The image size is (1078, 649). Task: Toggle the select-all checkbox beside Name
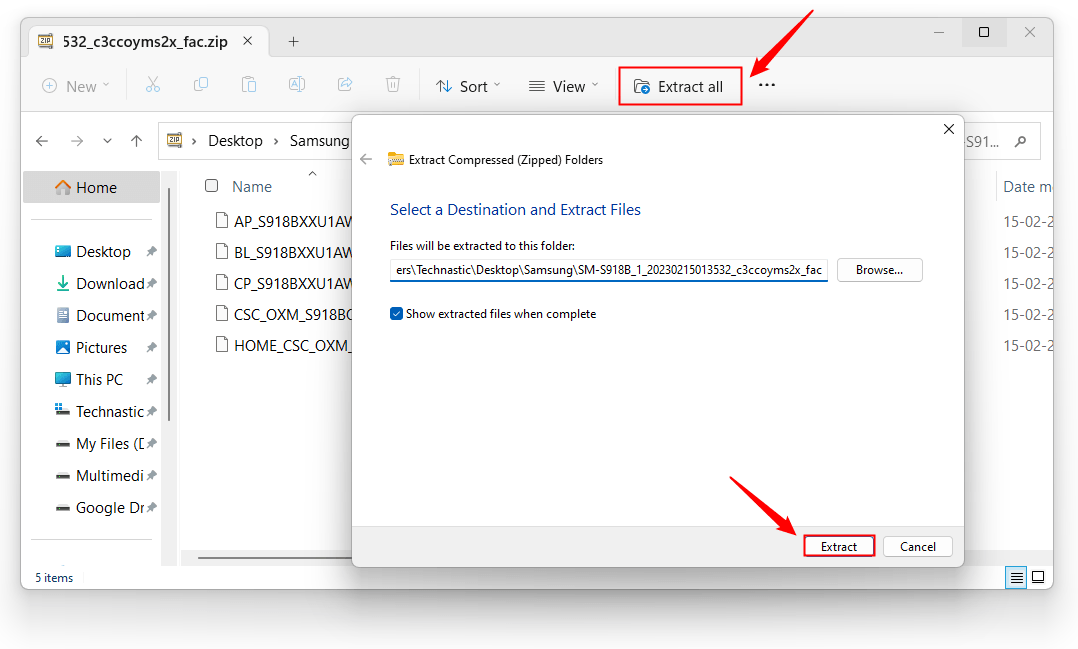click(211, 186)
